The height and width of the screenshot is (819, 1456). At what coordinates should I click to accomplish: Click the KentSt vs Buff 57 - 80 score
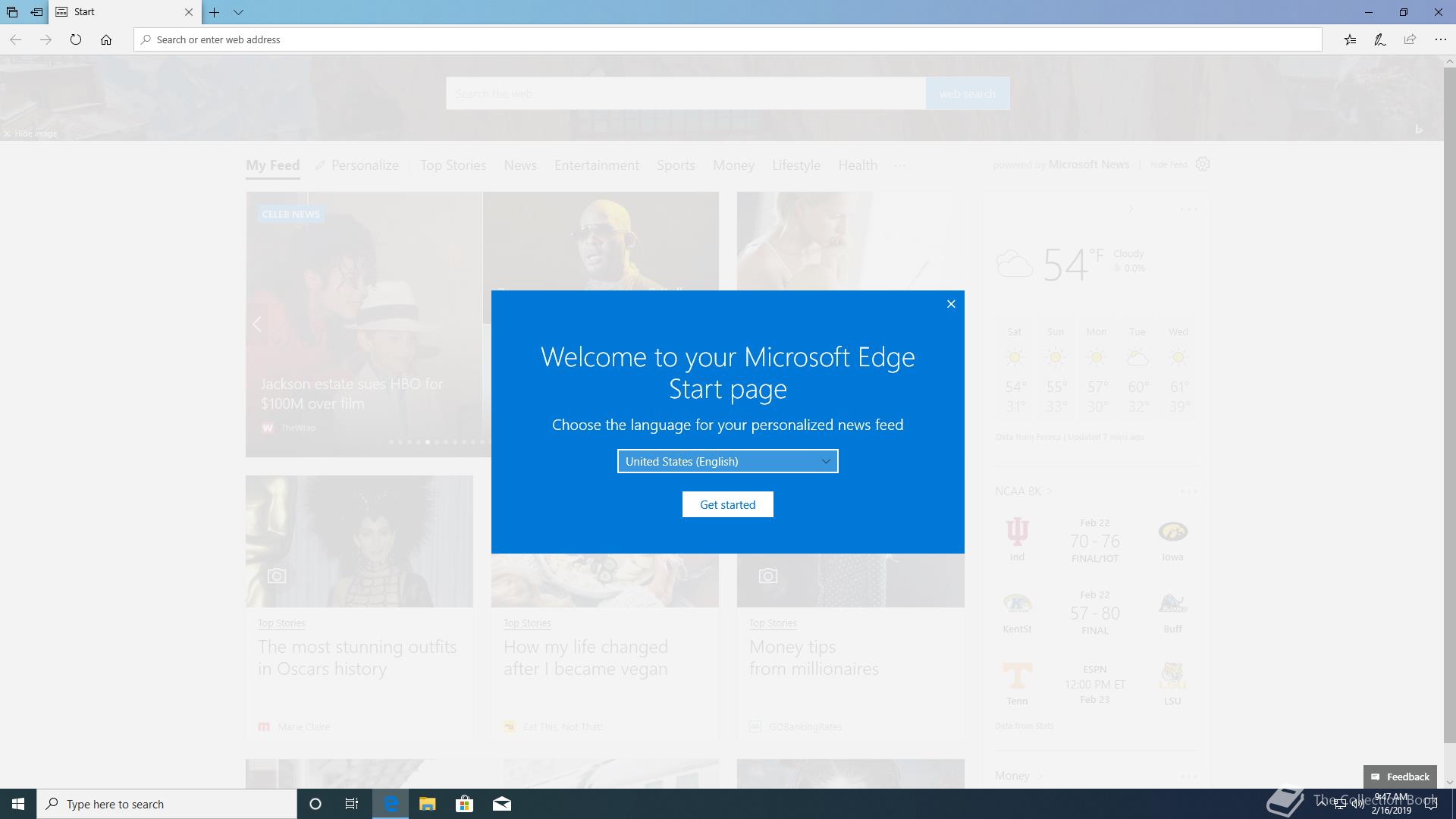pyautogui.click(x=1094, y=613)
